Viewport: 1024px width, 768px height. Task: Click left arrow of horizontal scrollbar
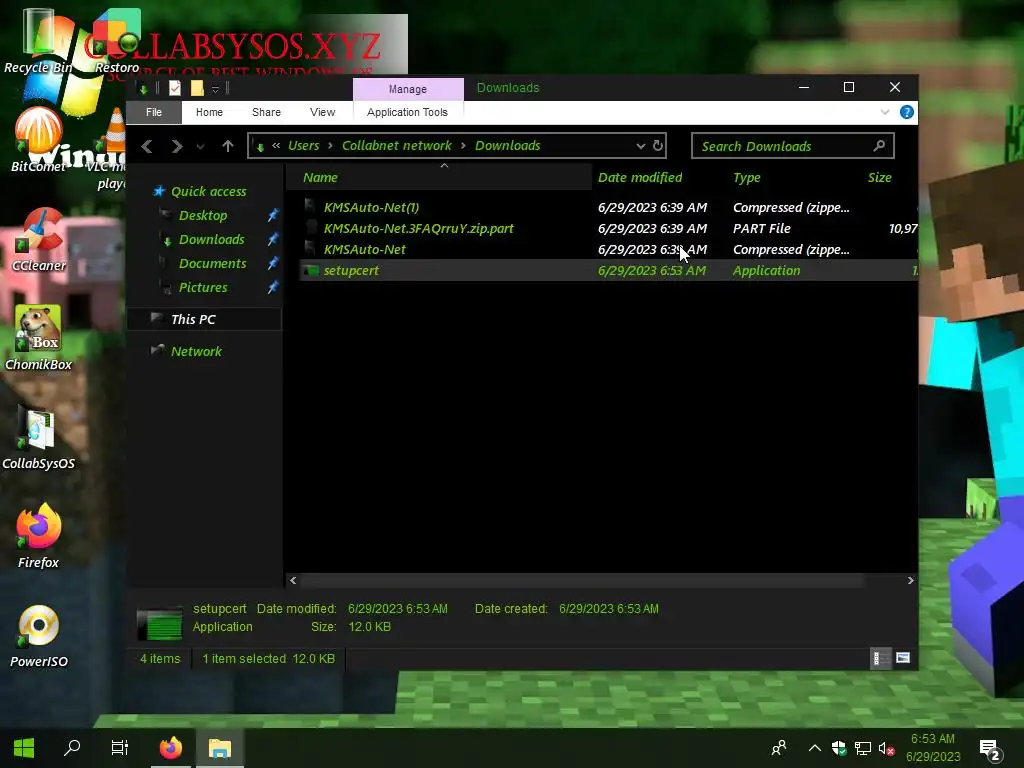coord(293,581)
